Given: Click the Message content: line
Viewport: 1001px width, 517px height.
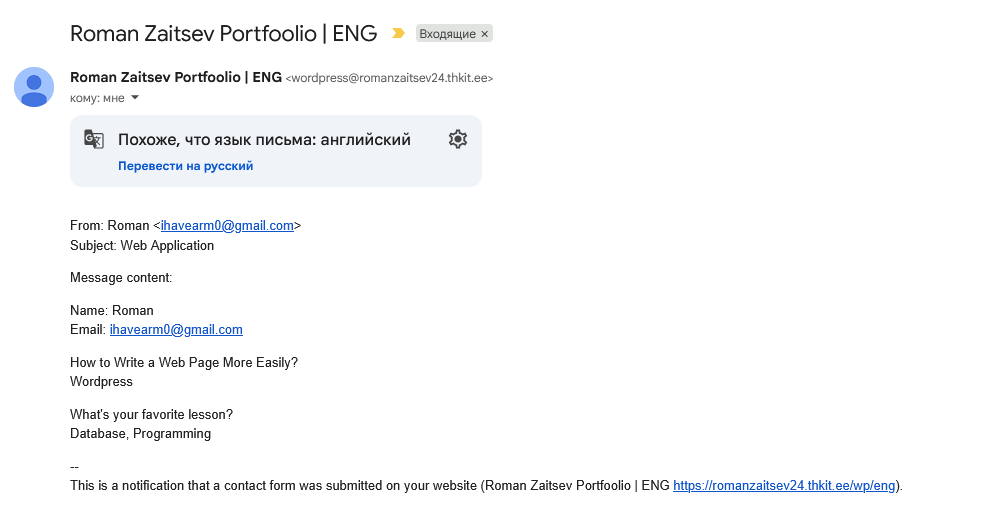Looking at the screenshot, I should tap(121, 277).
